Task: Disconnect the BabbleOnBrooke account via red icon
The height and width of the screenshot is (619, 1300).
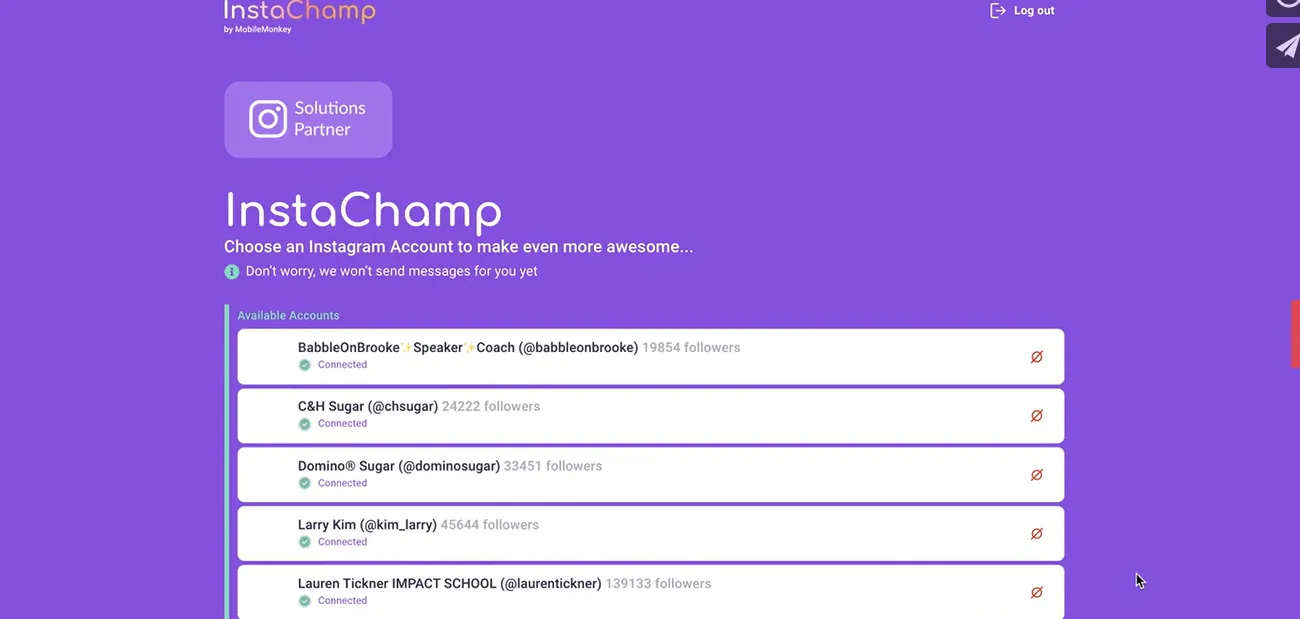Action: [1037, 357]
